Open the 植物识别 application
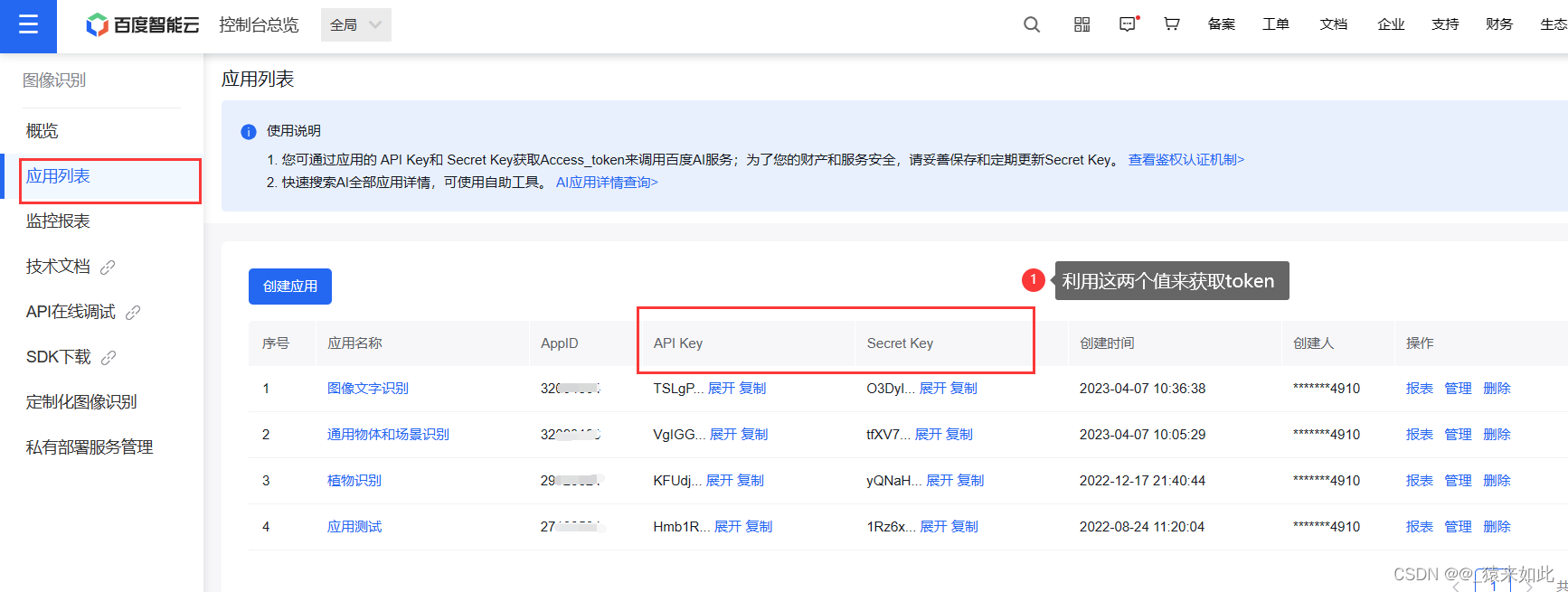 tap(354, 481)
